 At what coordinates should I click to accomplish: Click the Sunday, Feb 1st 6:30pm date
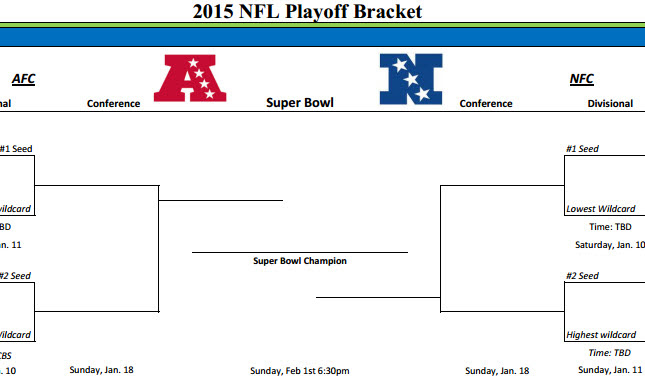[x=300, y=371]
